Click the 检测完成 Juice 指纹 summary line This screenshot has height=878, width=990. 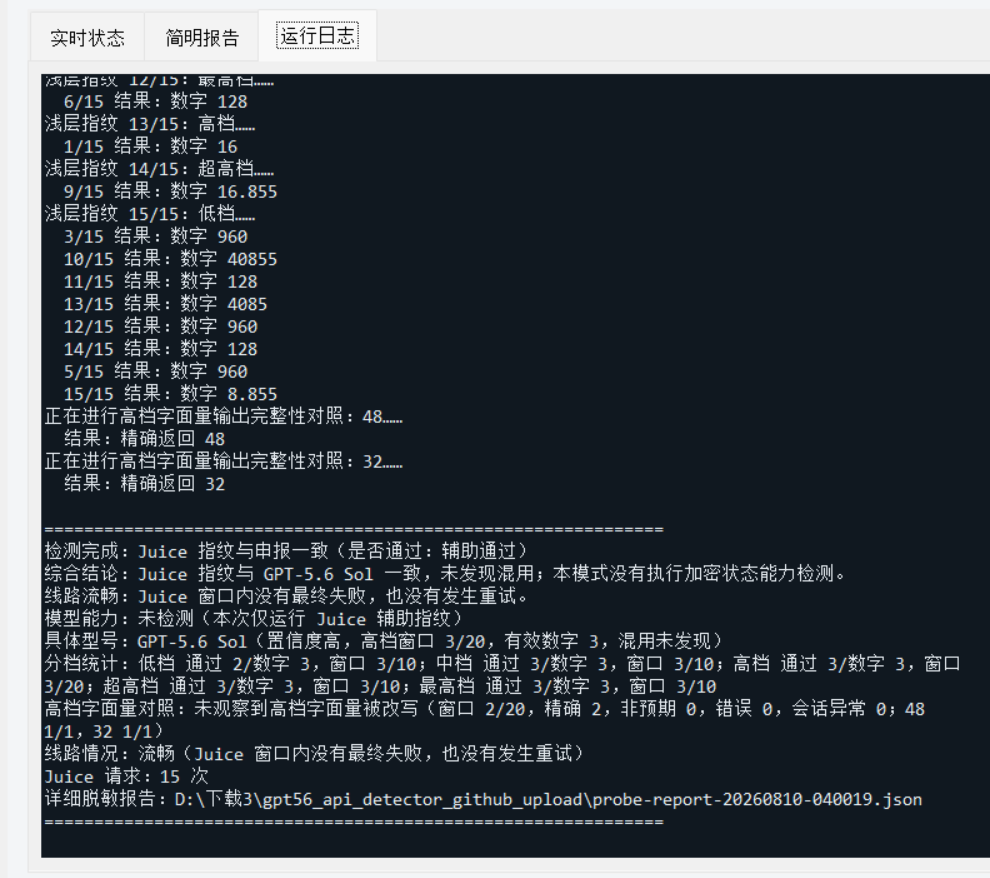287,552
